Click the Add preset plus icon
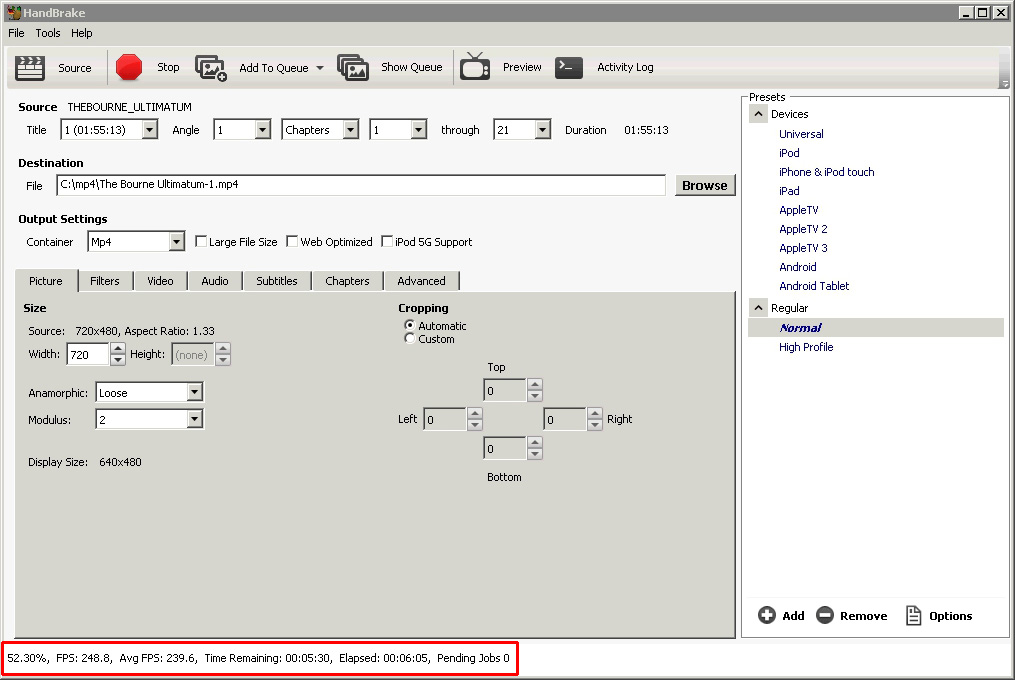 point(767,615)
